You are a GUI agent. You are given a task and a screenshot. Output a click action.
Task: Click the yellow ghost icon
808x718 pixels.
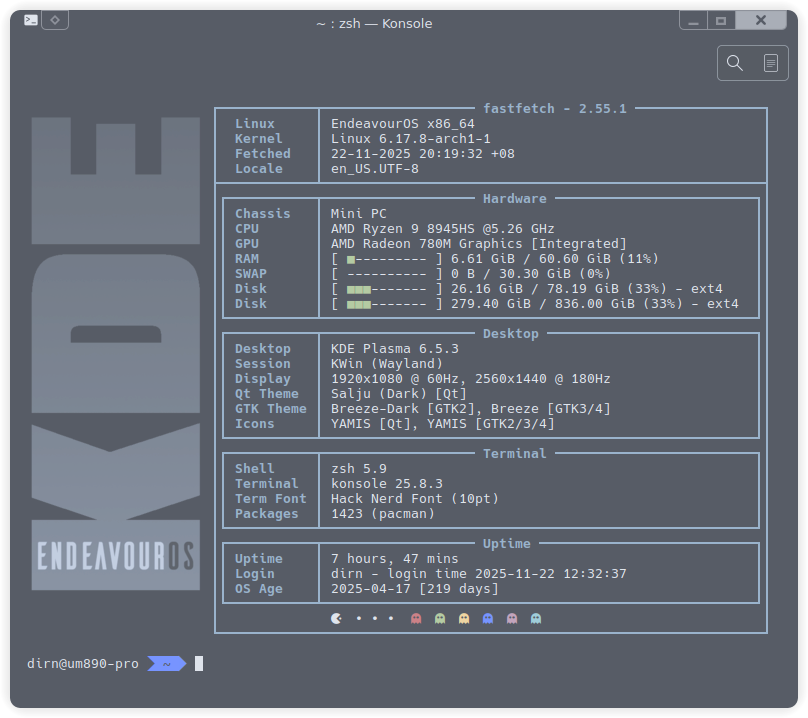[464, 618]
